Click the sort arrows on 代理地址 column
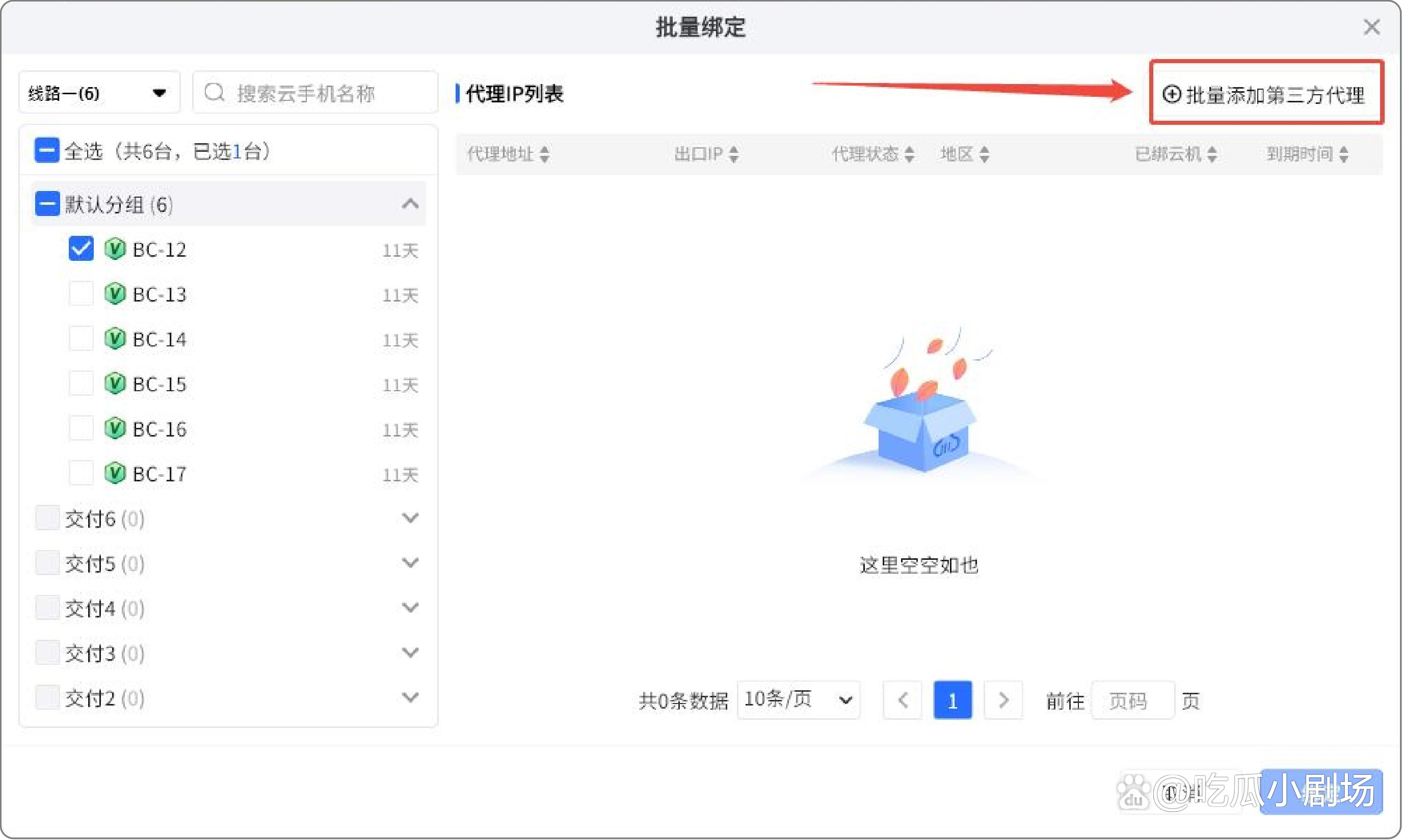Screen dimensions: 1402x840 (544, 153)
